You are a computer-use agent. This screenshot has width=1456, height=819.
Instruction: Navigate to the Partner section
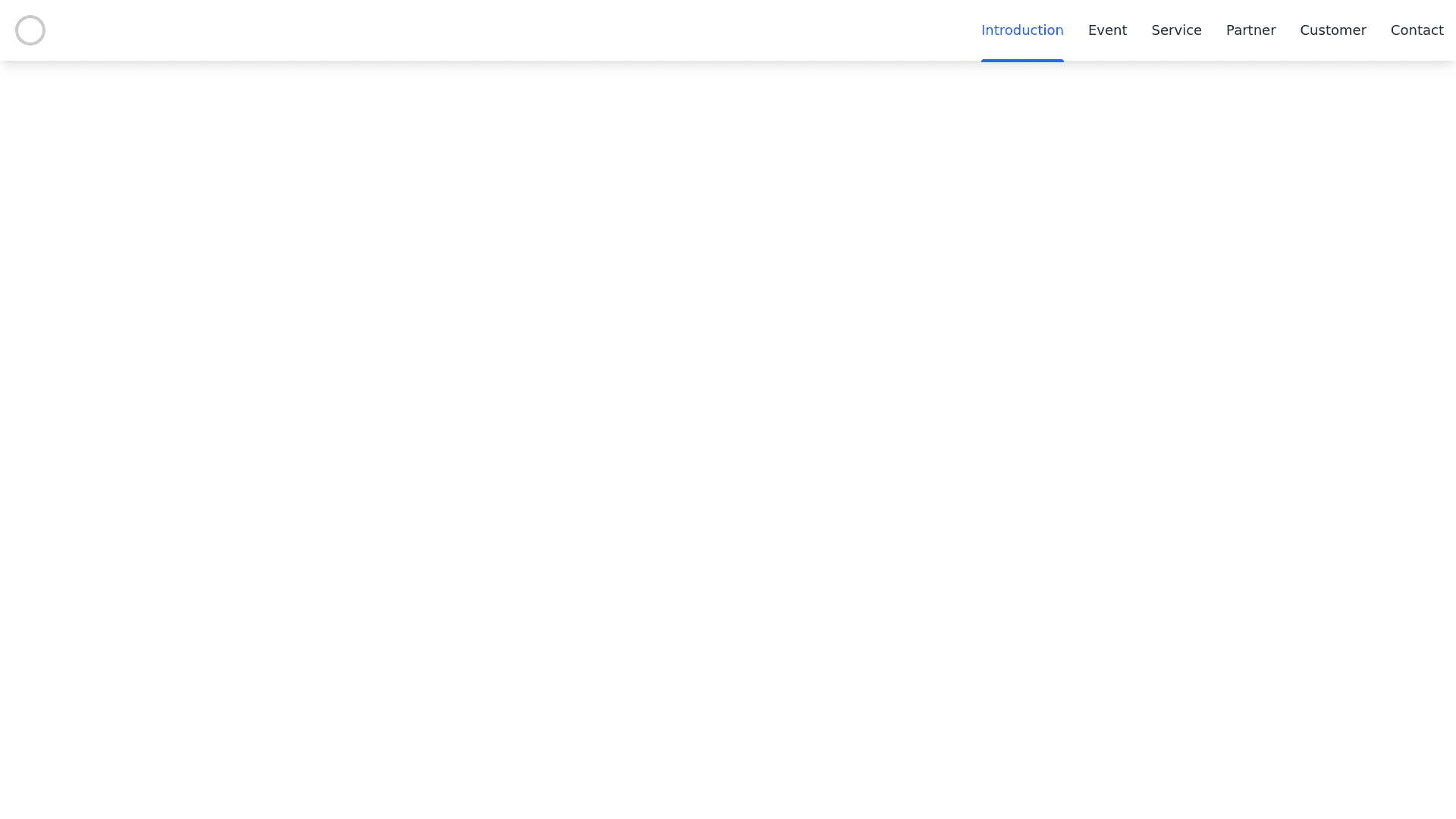pos(1250,30)
